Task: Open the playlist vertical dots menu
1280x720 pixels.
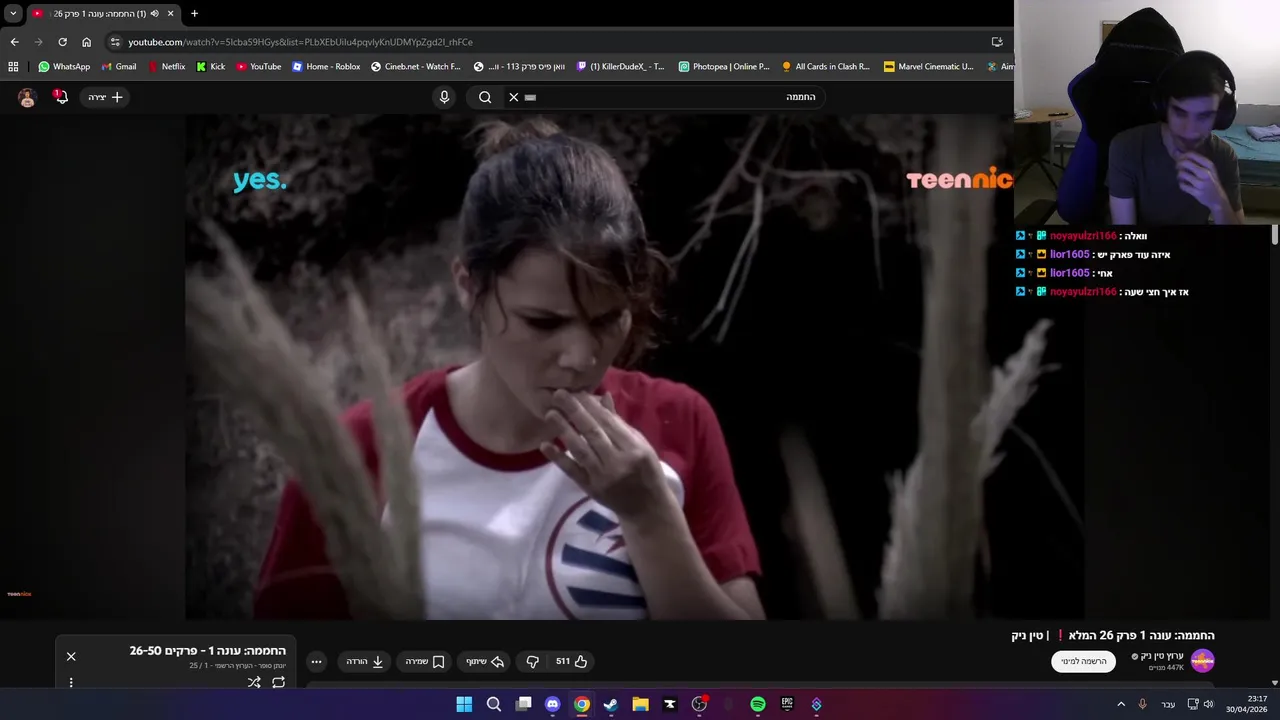Action: [71, 682]
